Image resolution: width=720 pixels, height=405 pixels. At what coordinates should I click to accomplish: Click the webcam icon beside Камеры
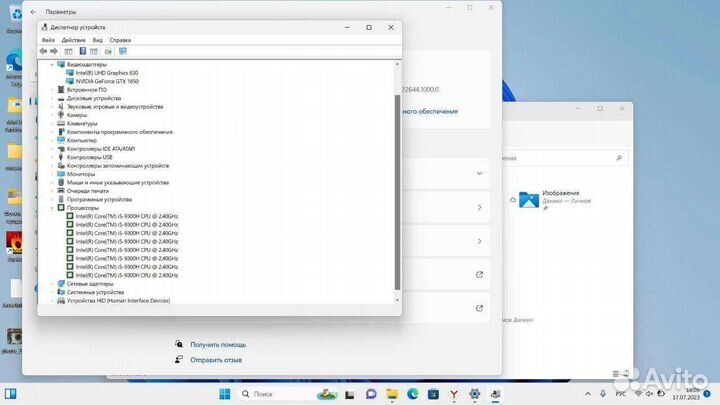click(61, 115)
